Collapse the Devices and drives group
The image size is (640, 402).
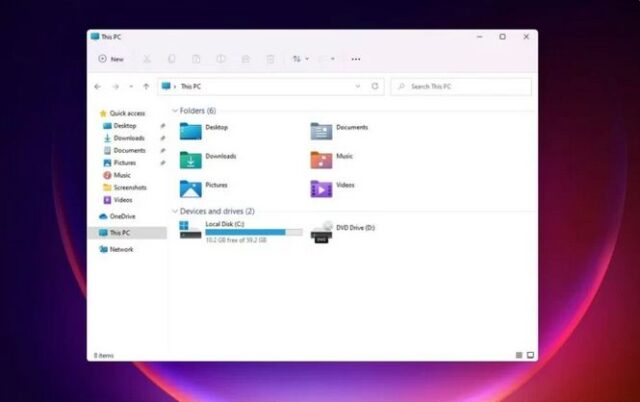click(175, 211)
